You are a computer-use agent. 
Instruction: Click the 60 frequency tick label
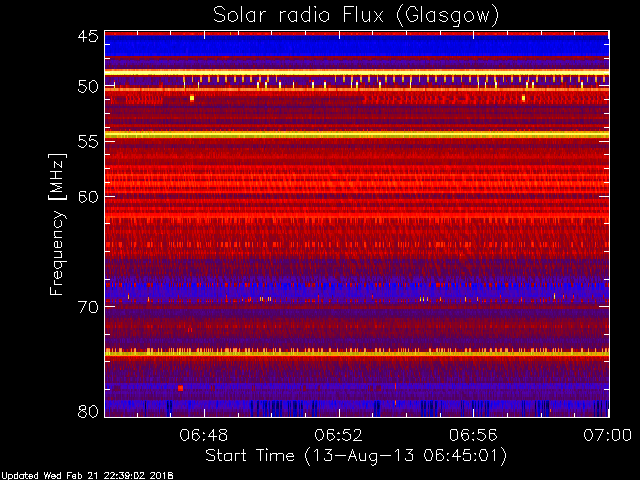[88, 197]
